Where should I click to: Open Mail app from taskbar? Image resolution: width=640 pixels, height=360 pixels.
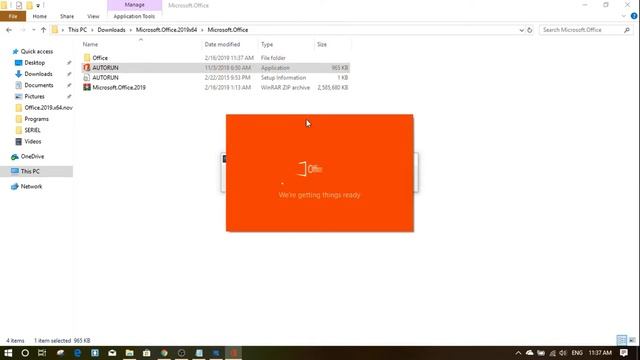[x=112, y=353]
